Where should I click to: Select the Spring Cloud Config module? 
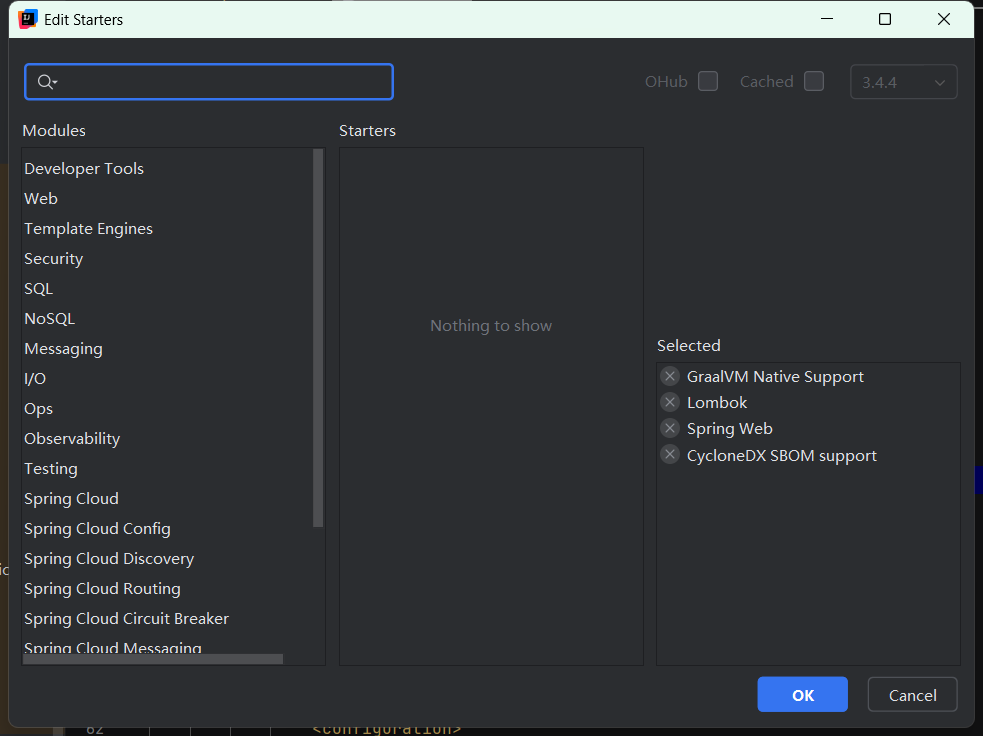(168, 529)
